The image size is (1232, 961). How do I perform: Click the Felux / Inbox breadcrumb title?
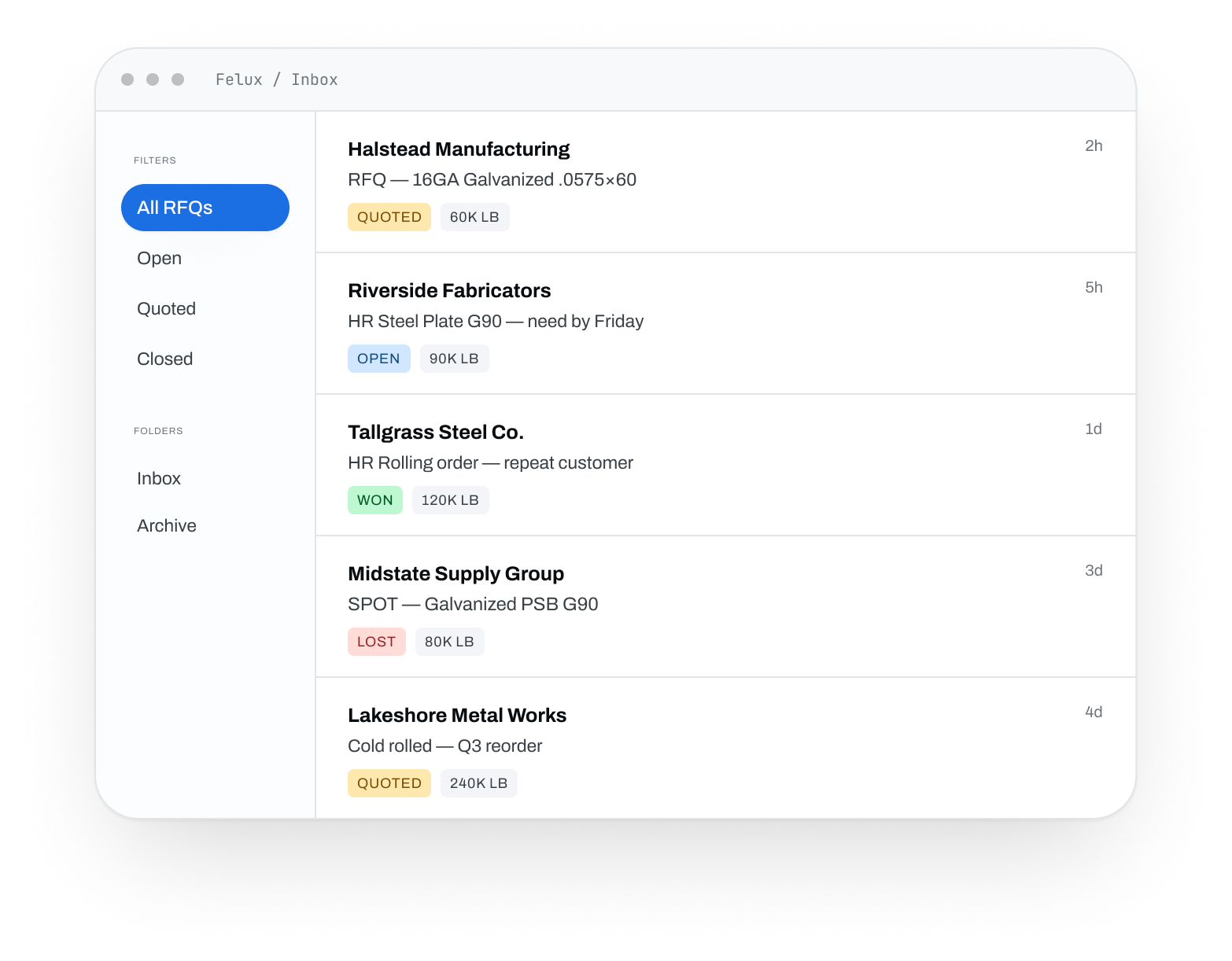coord(277,79)
